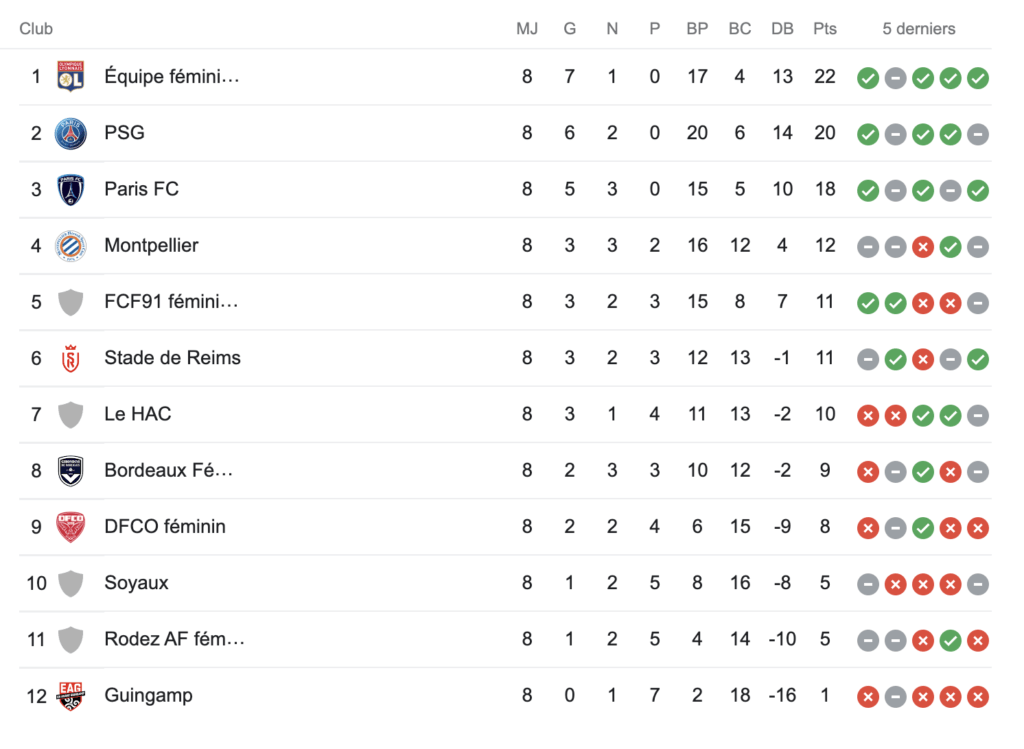Click the DB goal difference header

coord(782,29)
